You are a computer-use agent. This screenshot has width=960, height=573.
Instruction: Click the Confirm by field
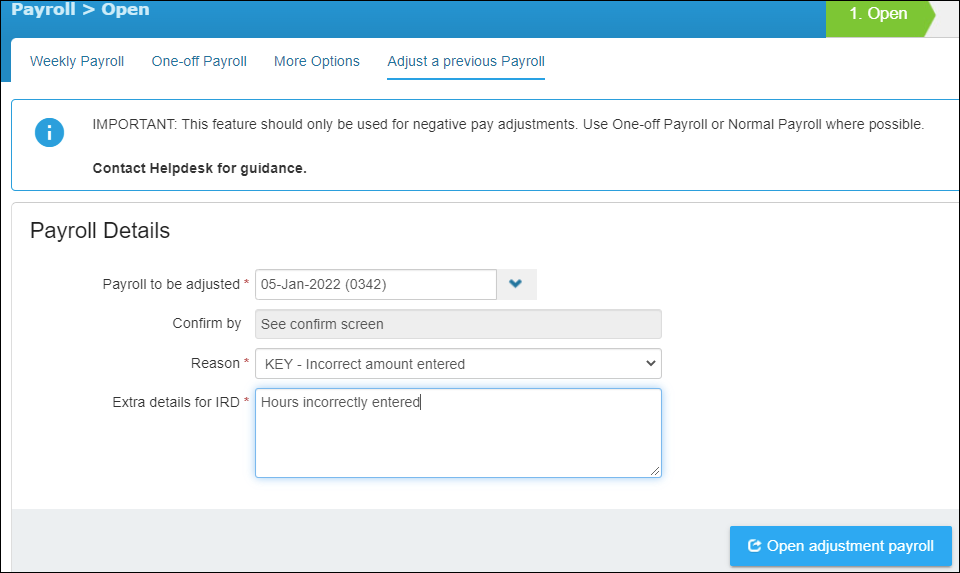point(458,324)
